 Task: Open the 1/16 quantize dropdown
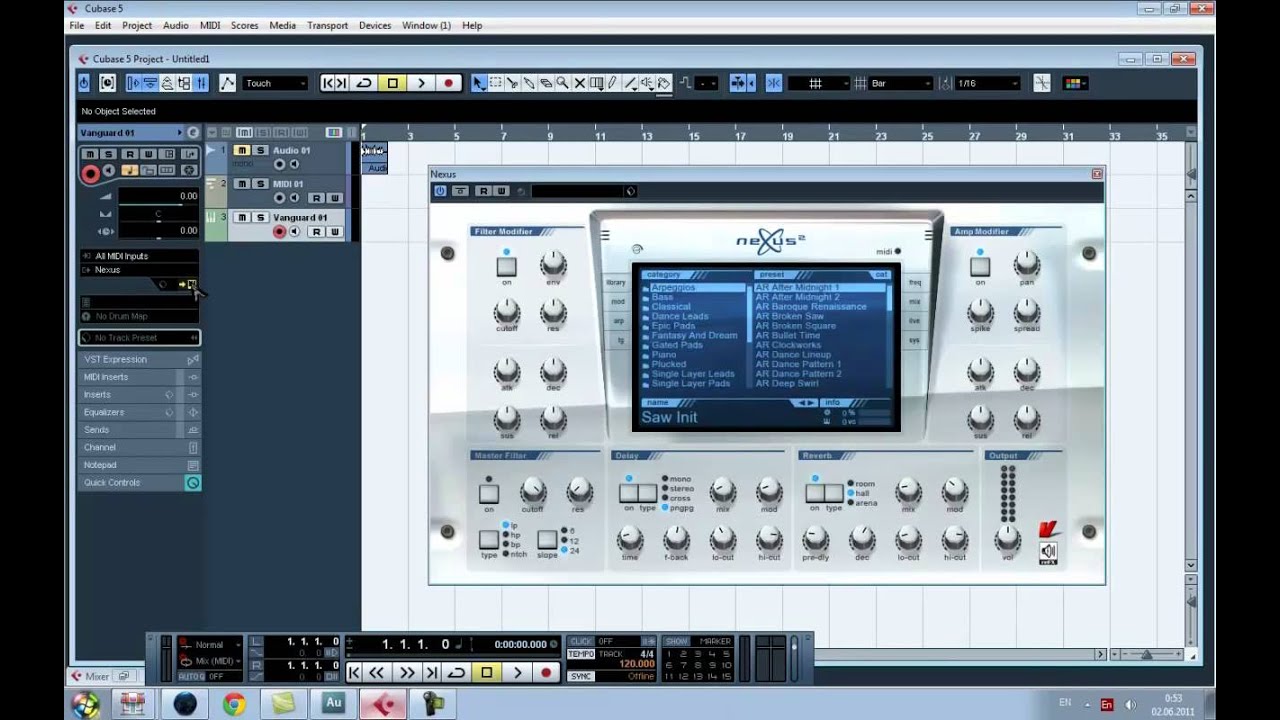[x=987, y=83]
